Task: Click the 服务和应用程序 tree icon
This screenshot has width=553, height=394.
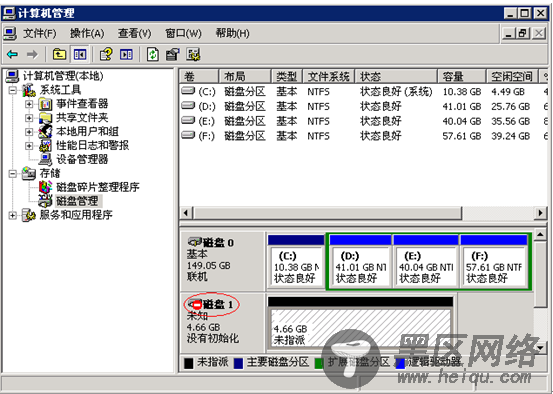Action: click(29, 215)
